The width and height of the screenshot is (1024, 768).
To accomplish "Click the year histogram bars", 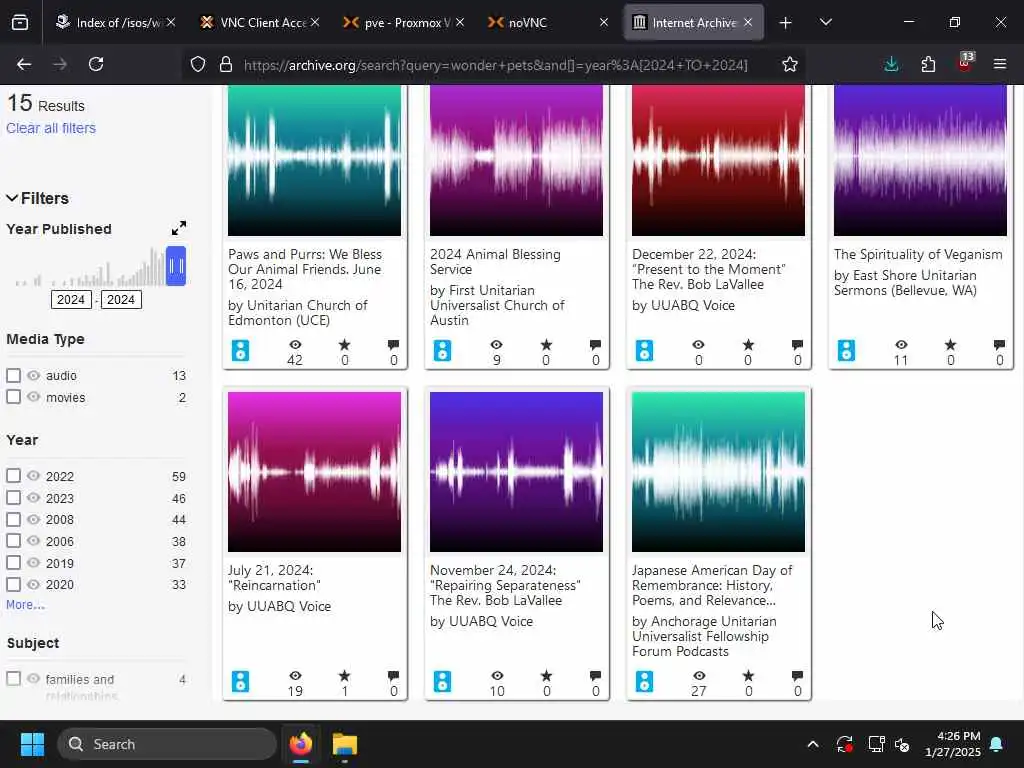I will click(x=91, y=268).
